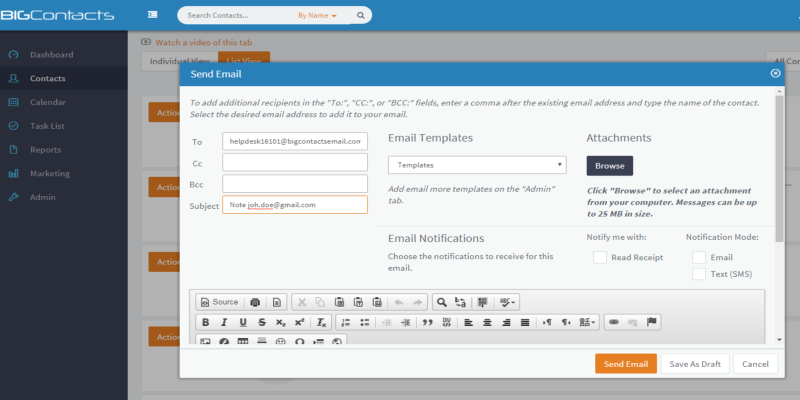This screenshot has width=800, height=400.
Task: Open Calendar from the sidebar
Action: [48, 102]
